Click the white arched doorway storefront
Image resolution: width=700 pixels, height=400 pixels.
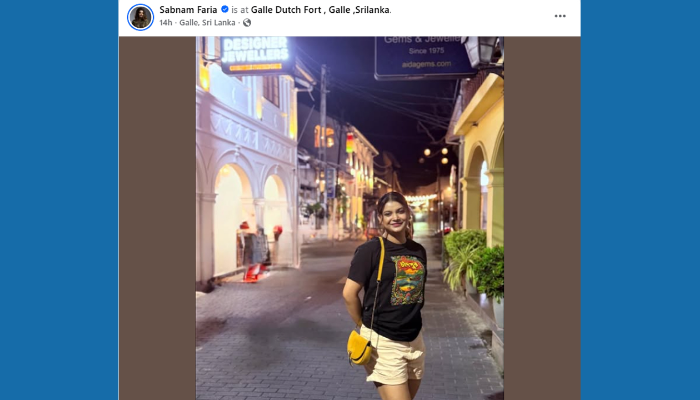coord(233,219)
